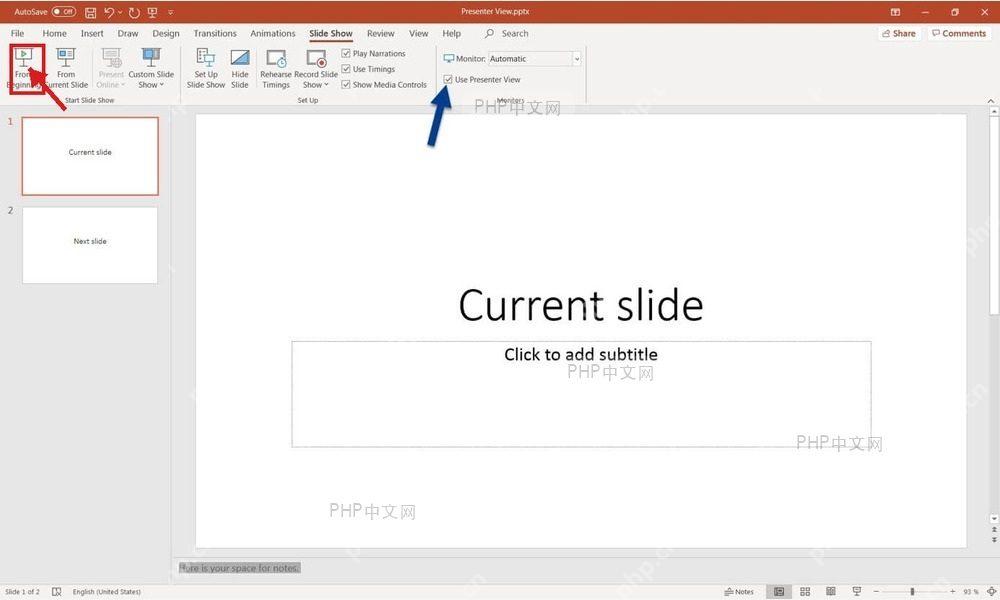The height and width of the screenshot is (600, 1000).
Task: Click vertical scrollbar down arrow
Action: click(994, 518)
